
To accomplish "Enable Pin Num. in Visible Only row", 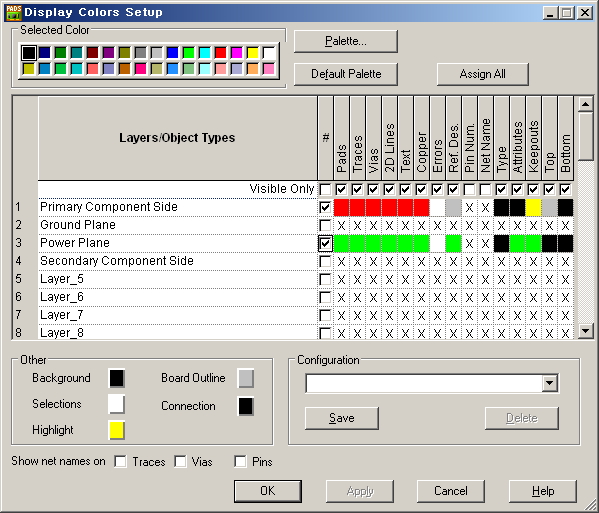I will [x=469, y=189].
